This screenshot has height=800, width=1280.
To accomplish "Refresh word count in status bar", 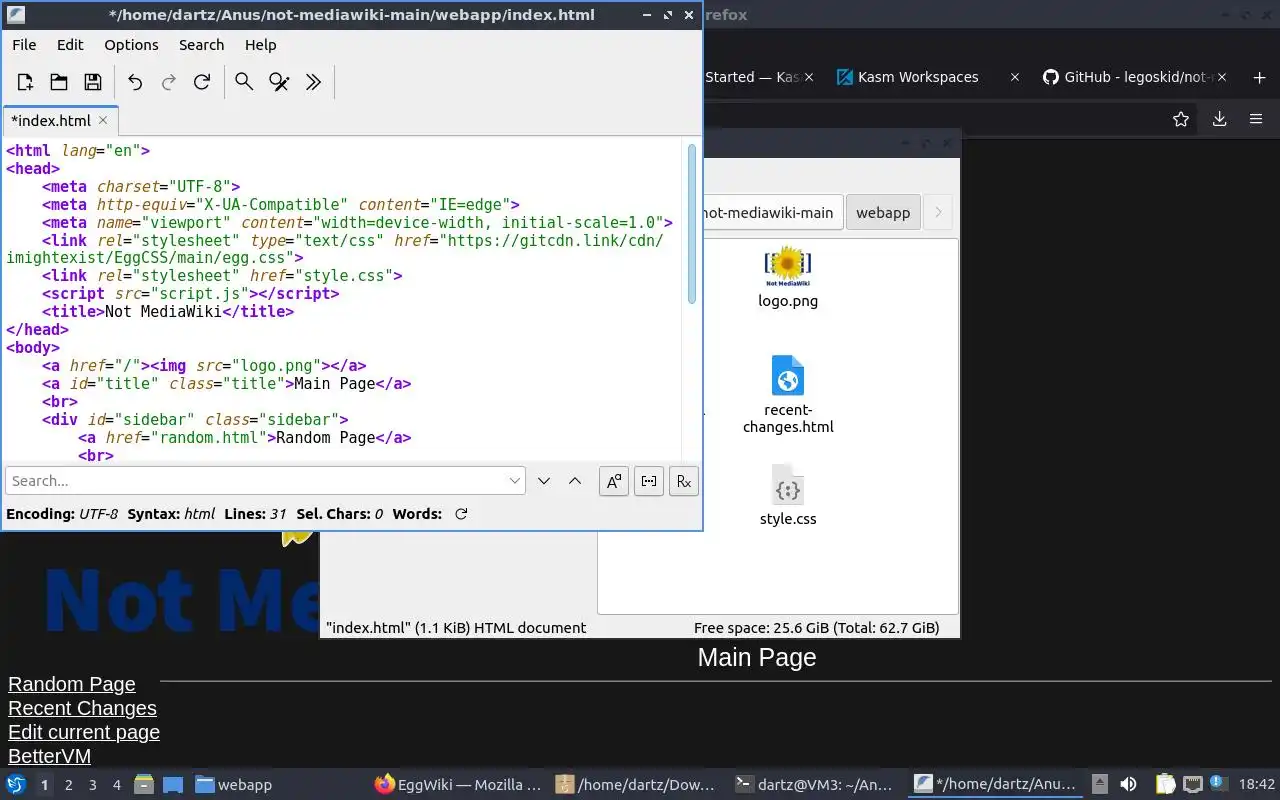I will [x=461, y=514].
